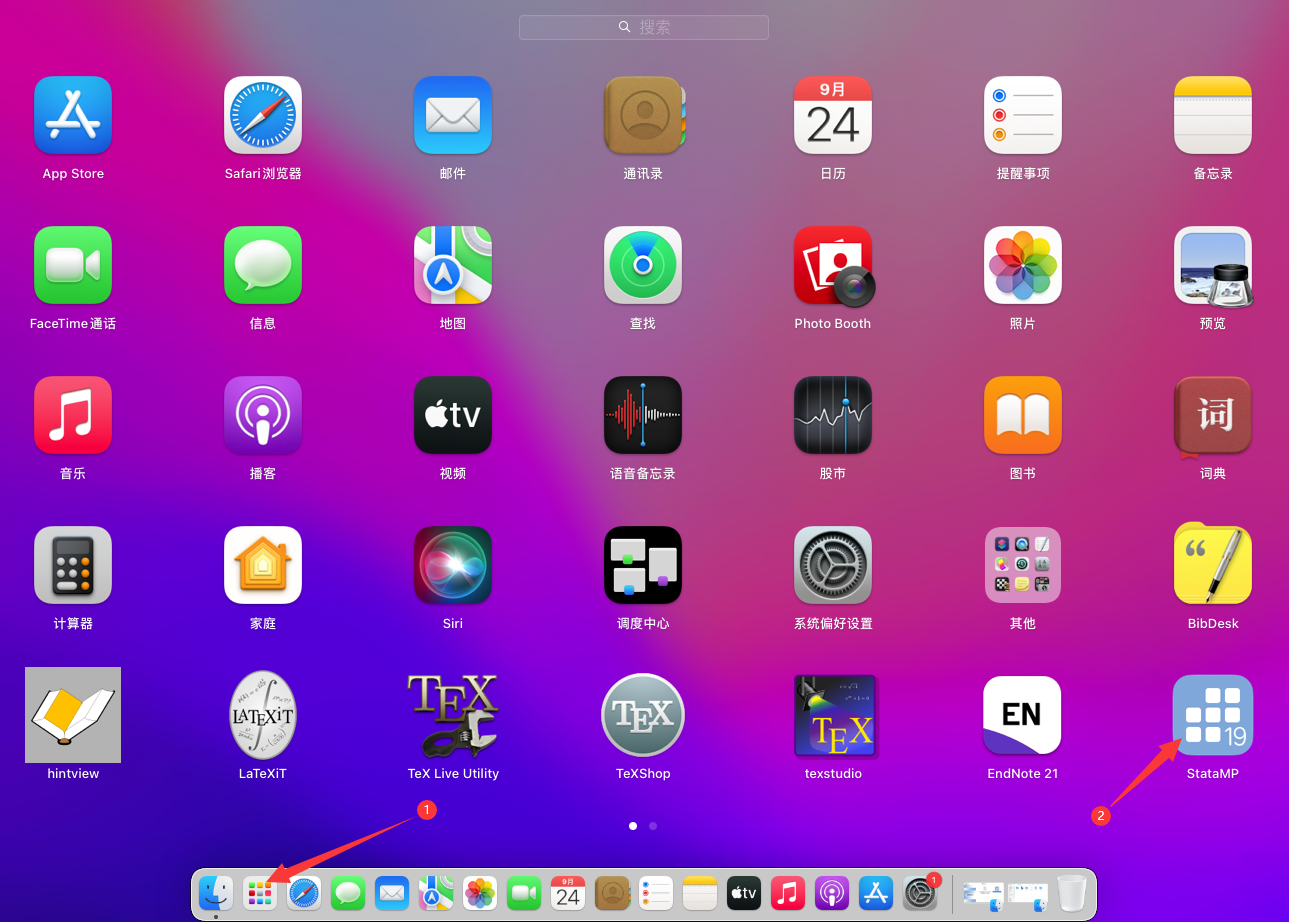1289x922 pixels.
Task: Open FaceTime from the Dock
Action: coord(524,892)
